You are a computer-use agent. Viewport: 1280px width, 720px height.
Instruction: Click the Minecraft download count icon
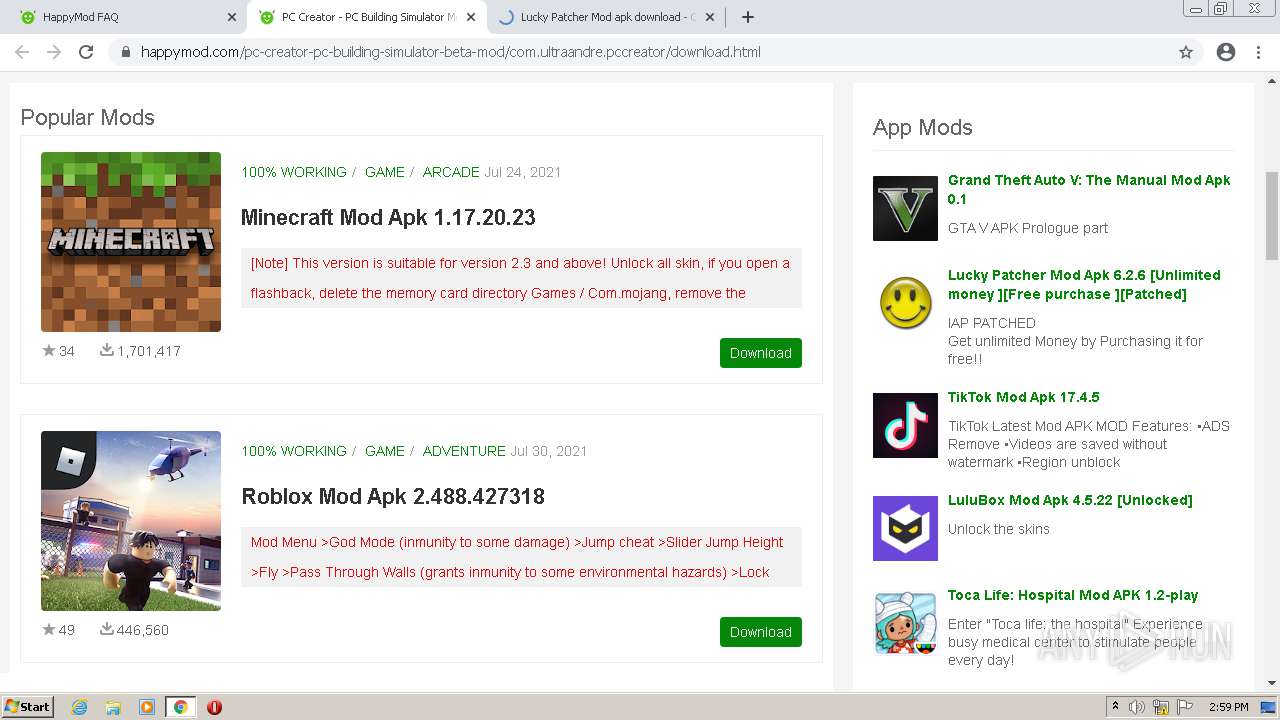tap(107, 350)
